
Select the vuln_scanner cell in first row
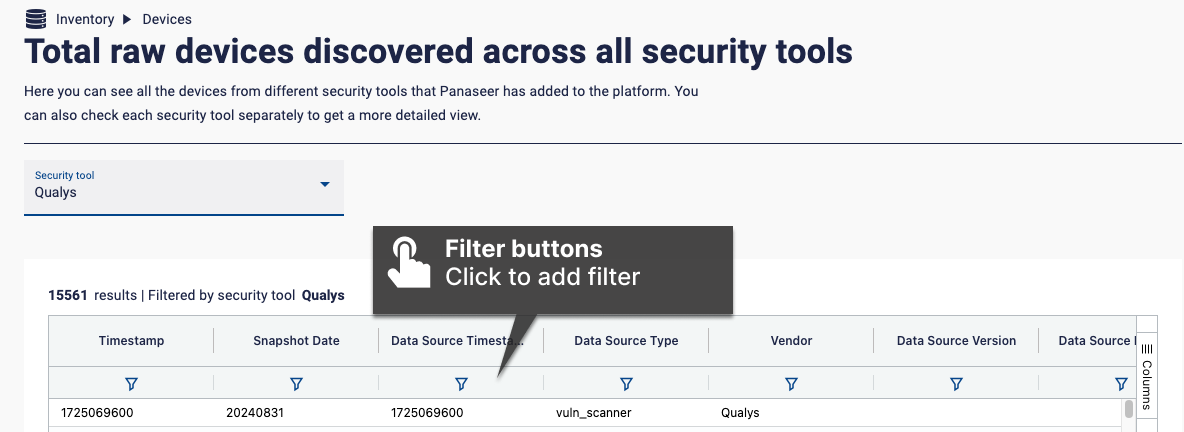coord(588,413)
